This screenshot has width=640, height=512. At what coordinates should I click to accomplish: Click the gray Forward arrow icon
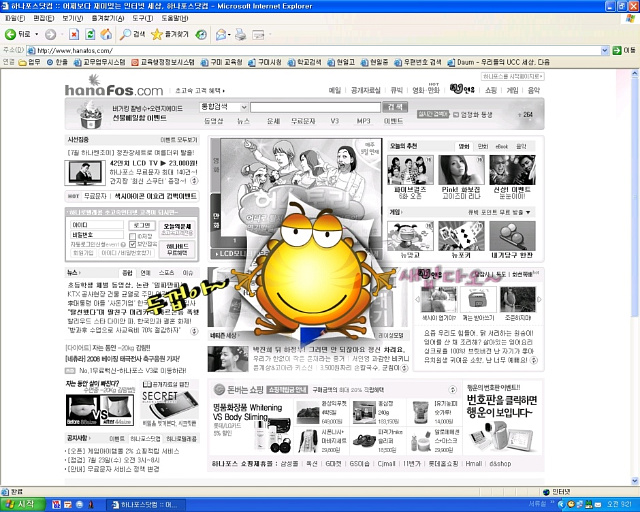click(x=50, y=35)
